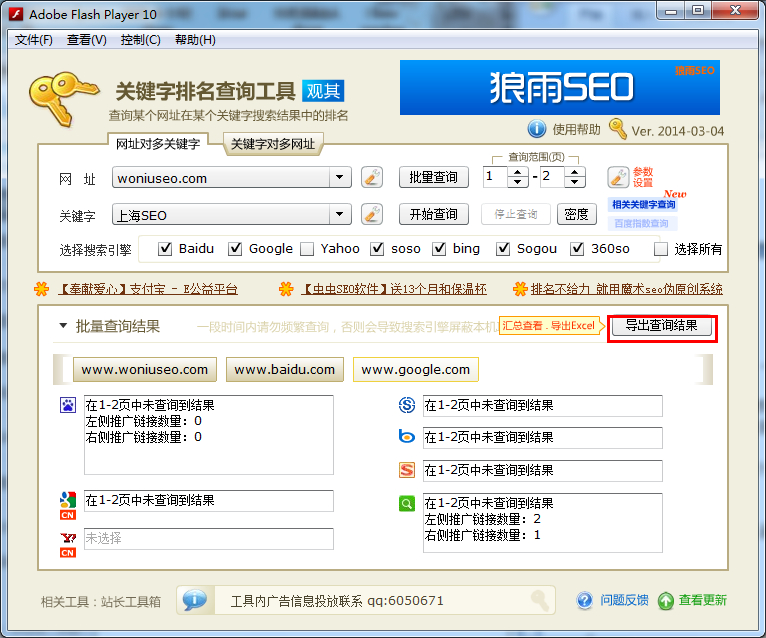
Task: Uncheck the 360so search engine checkbox
Action: pos(577,249)
